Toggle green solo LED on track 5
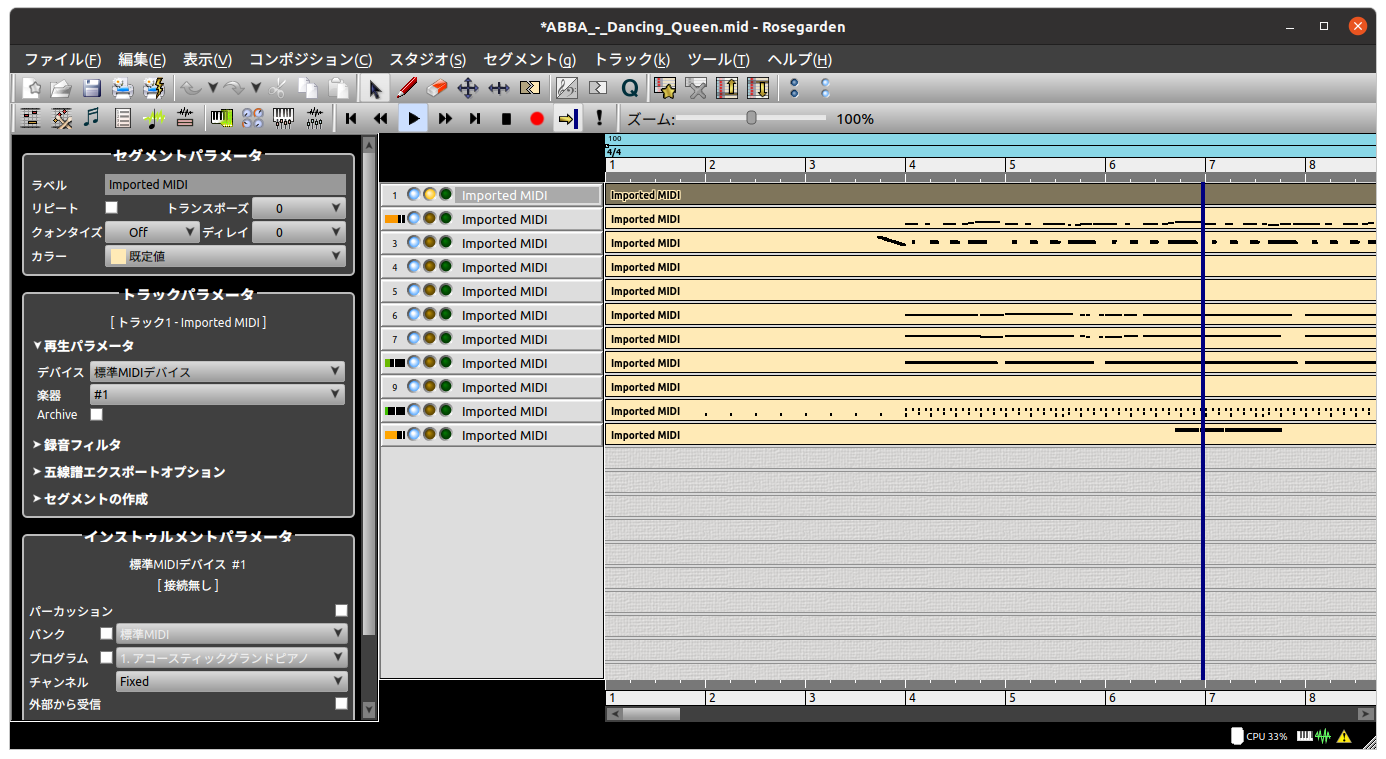 tap(445, 290)
